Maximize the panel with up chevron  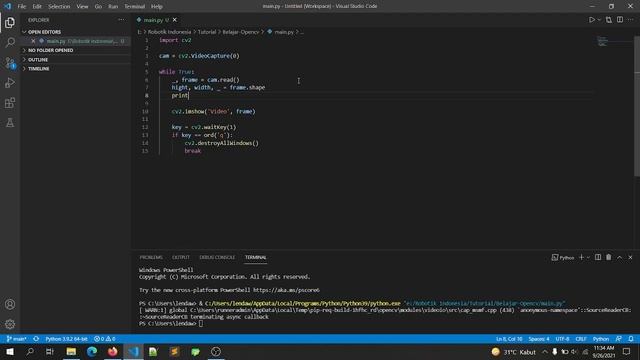(620, 257)
